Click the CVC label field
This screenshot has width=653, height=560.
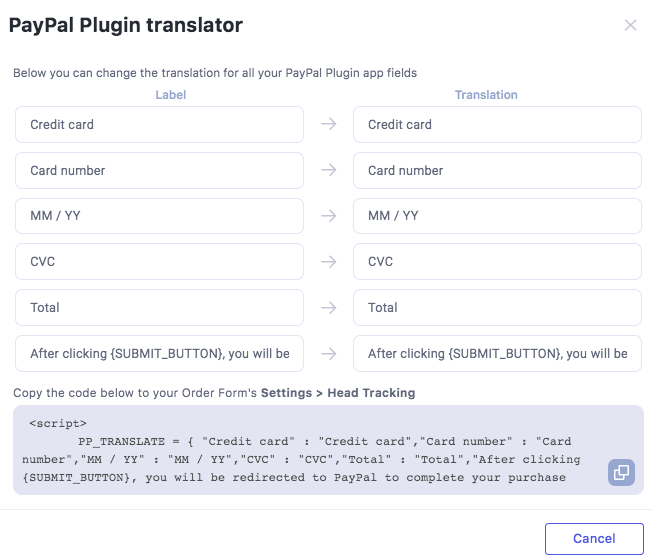pyautogui.click(x=159, y=262)
